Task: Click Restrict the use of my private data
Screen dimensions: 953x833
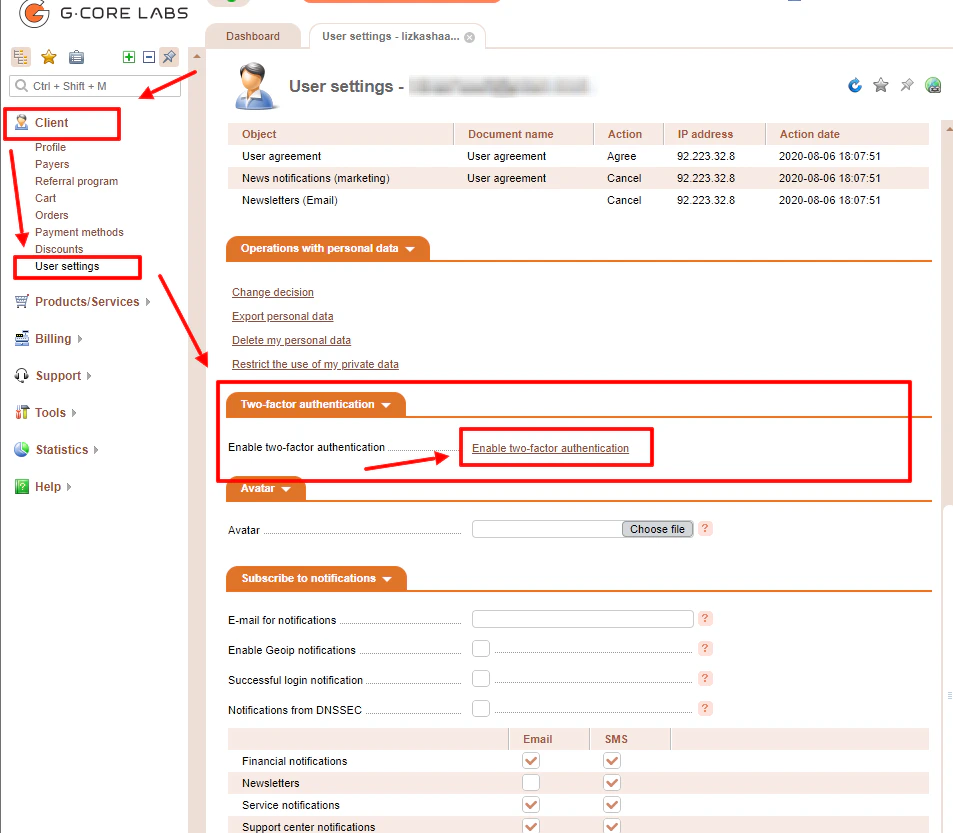Action: [x=315, y=364]
